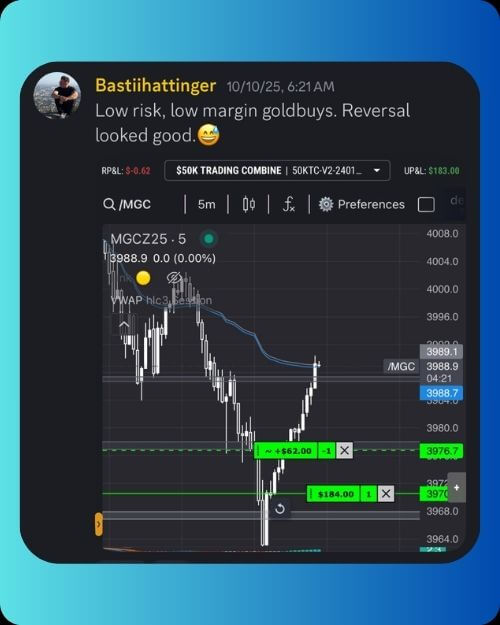Toggle the crossed-eye visibility icon
This screenshot has height=625, width=500.
(174, 277)
